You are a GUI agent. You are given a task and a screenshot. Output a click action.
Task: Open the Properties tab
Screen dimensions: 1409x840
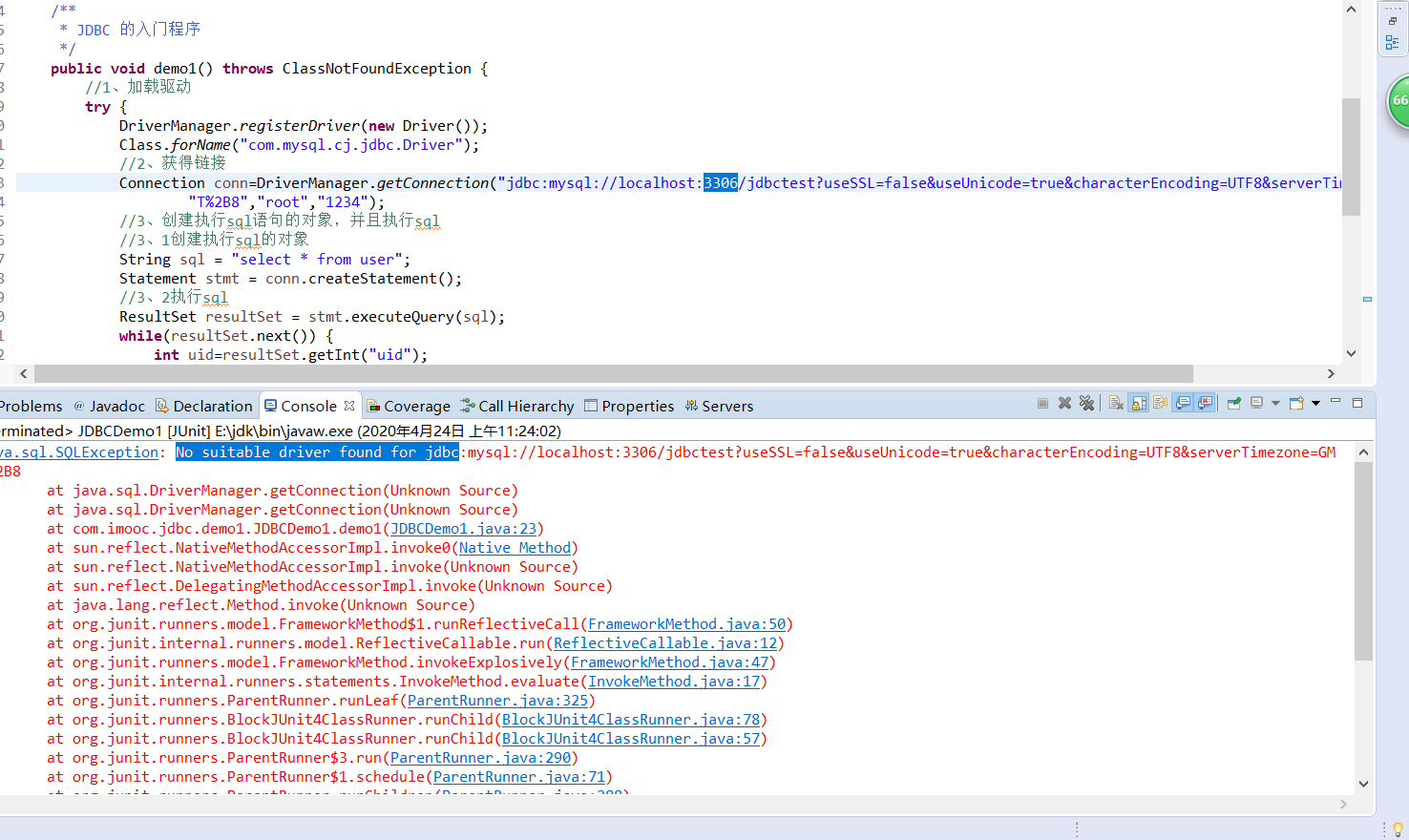pos(629,406)
